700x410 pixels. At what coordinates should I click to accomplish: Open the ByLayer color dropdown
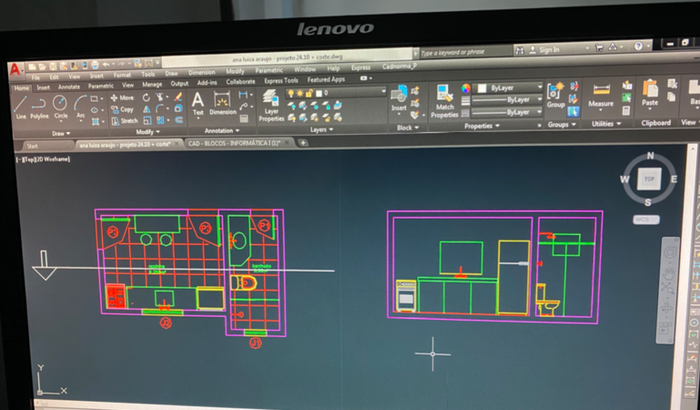coord(508,88)
